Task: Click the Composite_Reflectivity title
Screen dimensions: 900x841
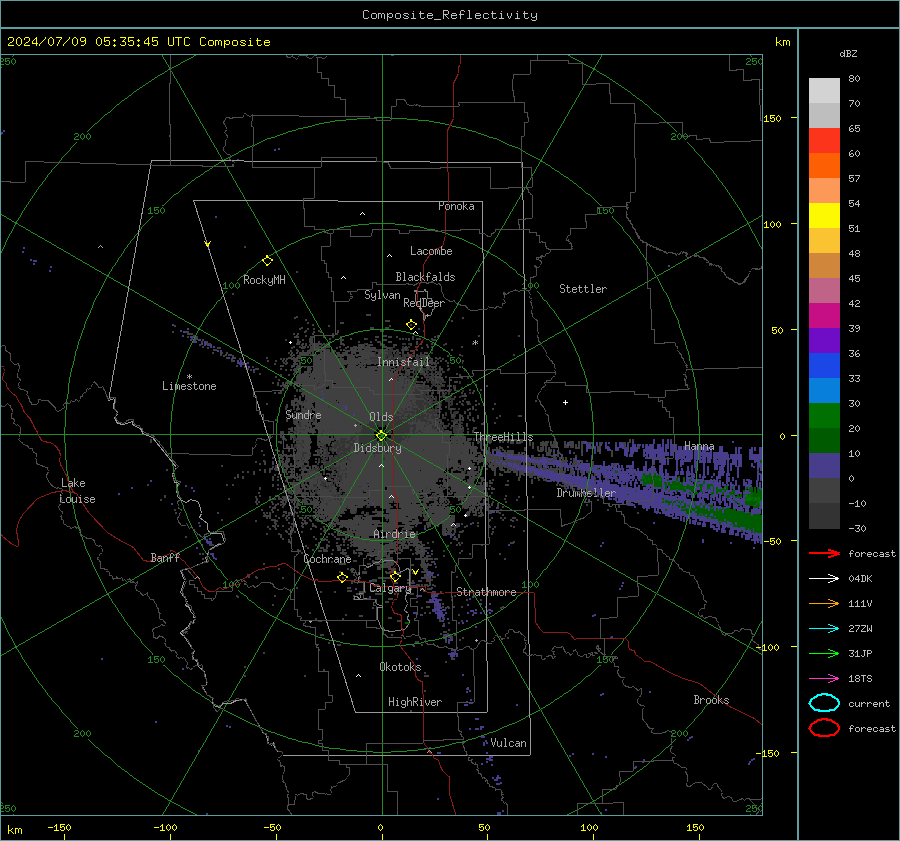Action: point(450,15)
